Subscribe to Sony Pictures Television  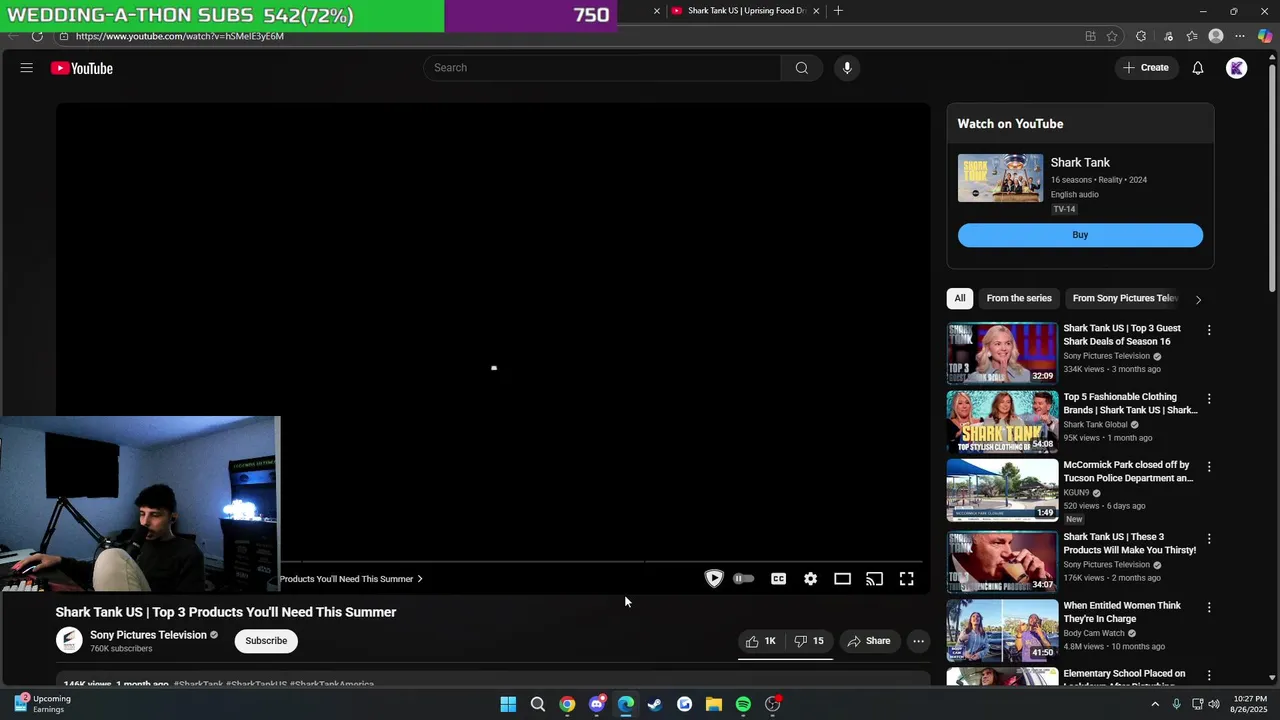click(x=266, y=641)
